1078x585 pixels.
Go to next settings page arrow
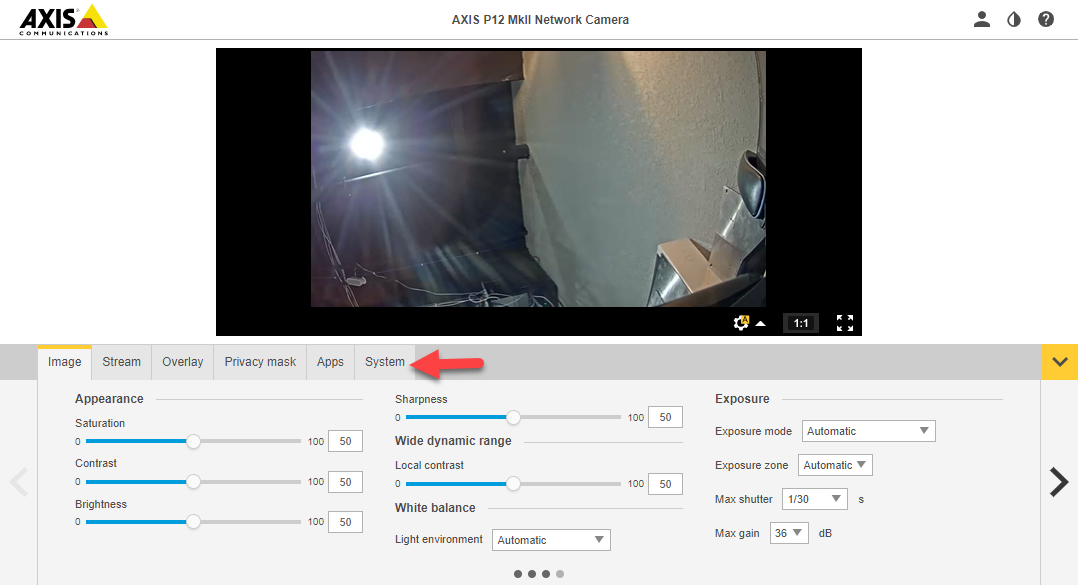pyautogui.click(x=1059, y=482)
